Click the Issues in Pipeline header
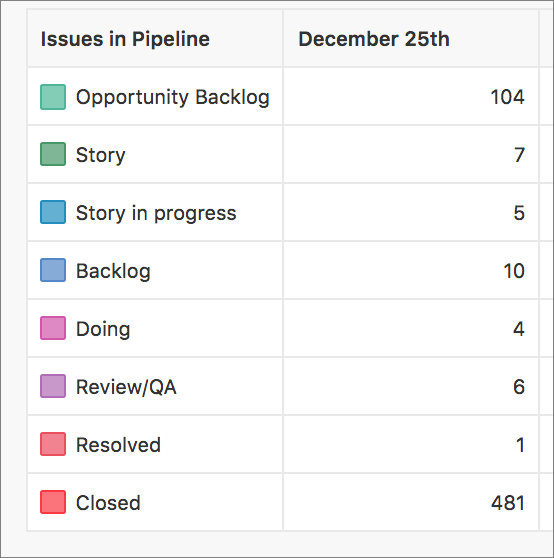This screenshot has width=554, height=558. 125,39
